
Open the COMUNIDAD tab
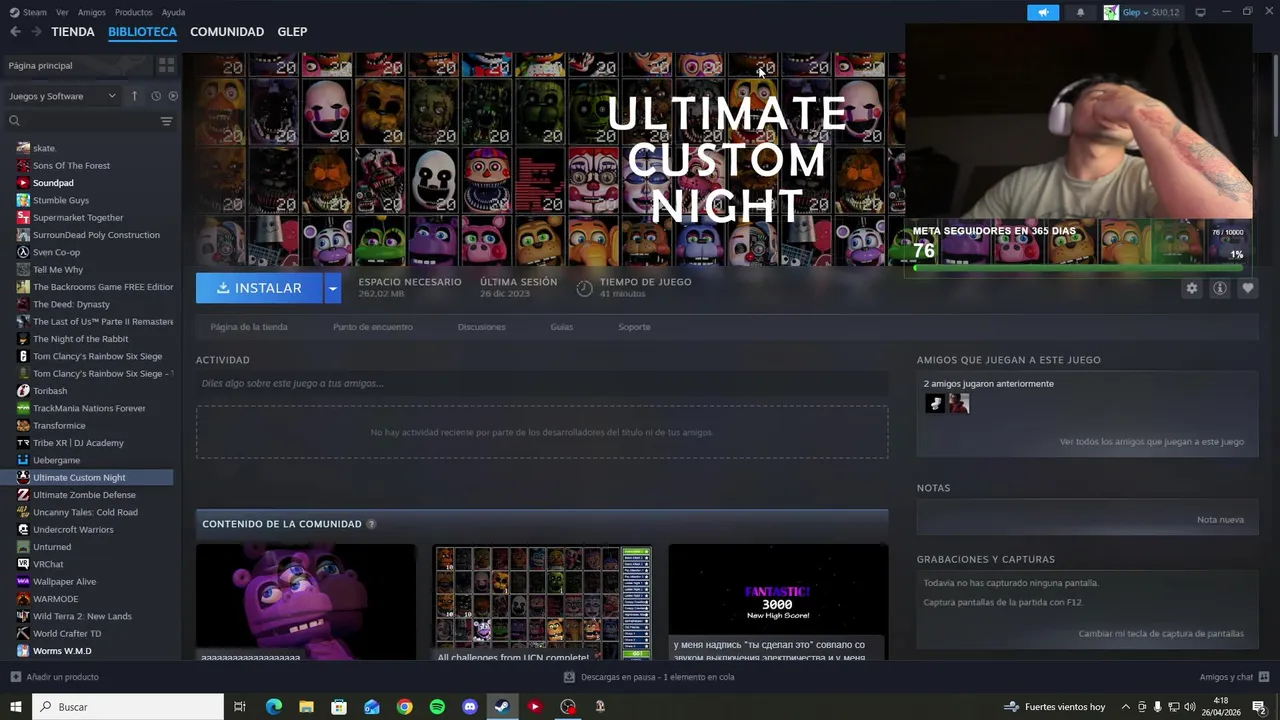[227, 32]
